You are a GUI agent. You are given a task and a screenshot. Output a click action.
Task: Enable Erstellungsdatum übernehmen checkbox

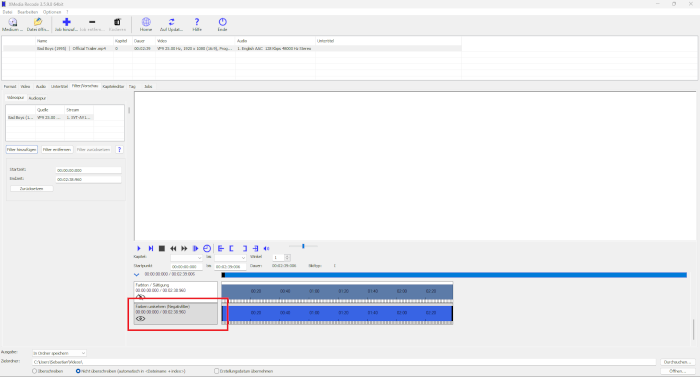[217, 371]
